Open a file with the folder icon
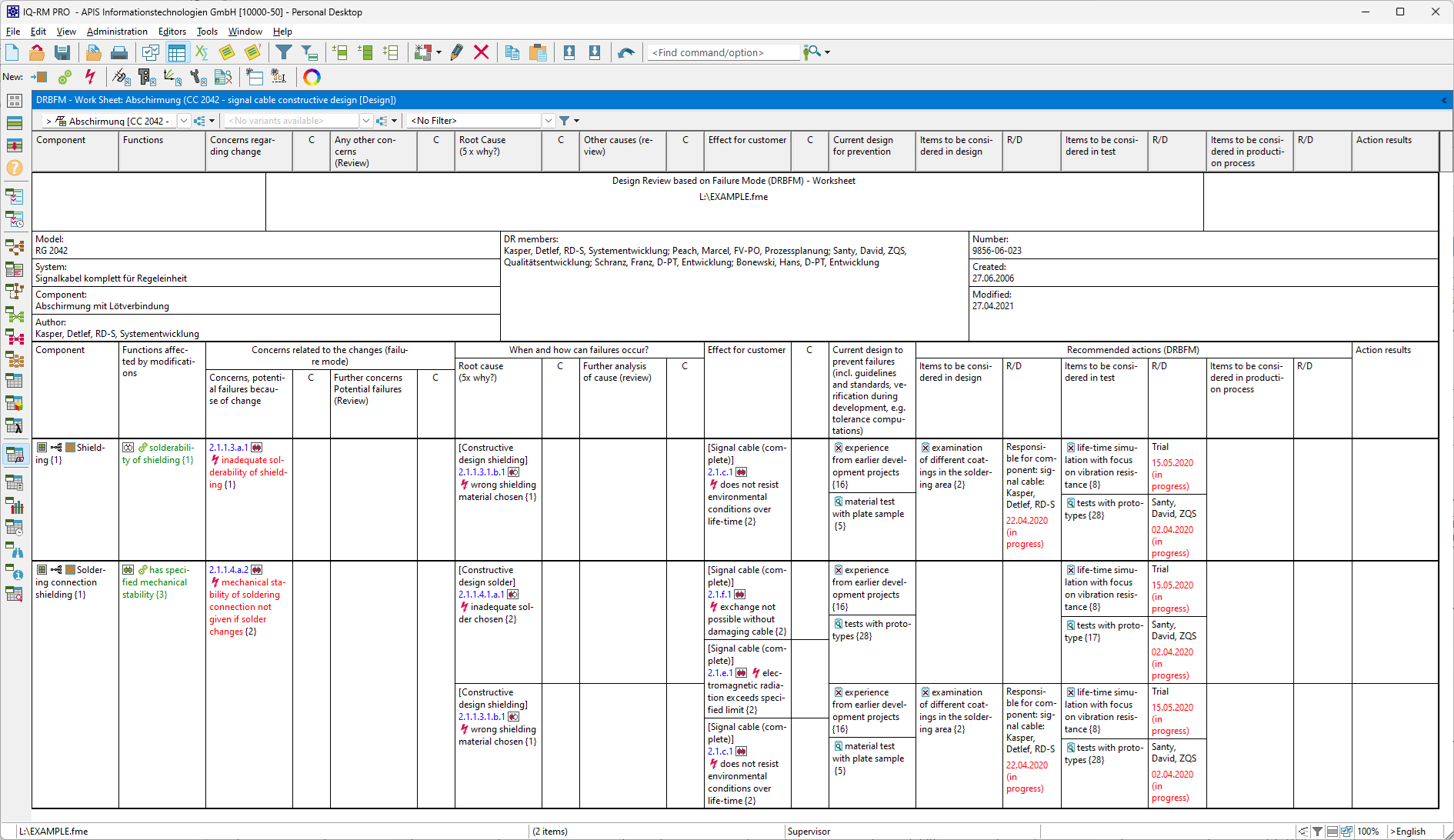Screen dimensions: 1454x840 pyautogui.click(x=37, y=52)
